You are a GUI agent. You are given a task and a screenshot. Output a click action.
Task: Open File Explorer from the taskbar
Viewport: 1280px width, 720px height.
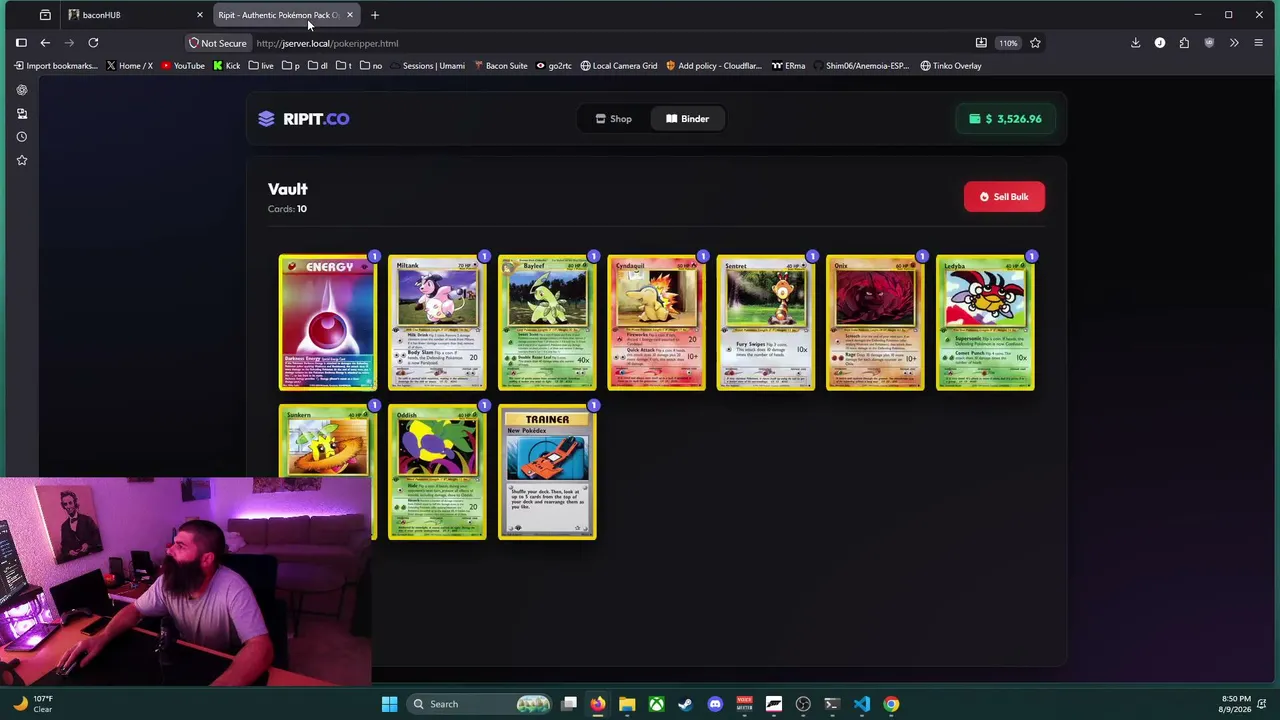627,704
